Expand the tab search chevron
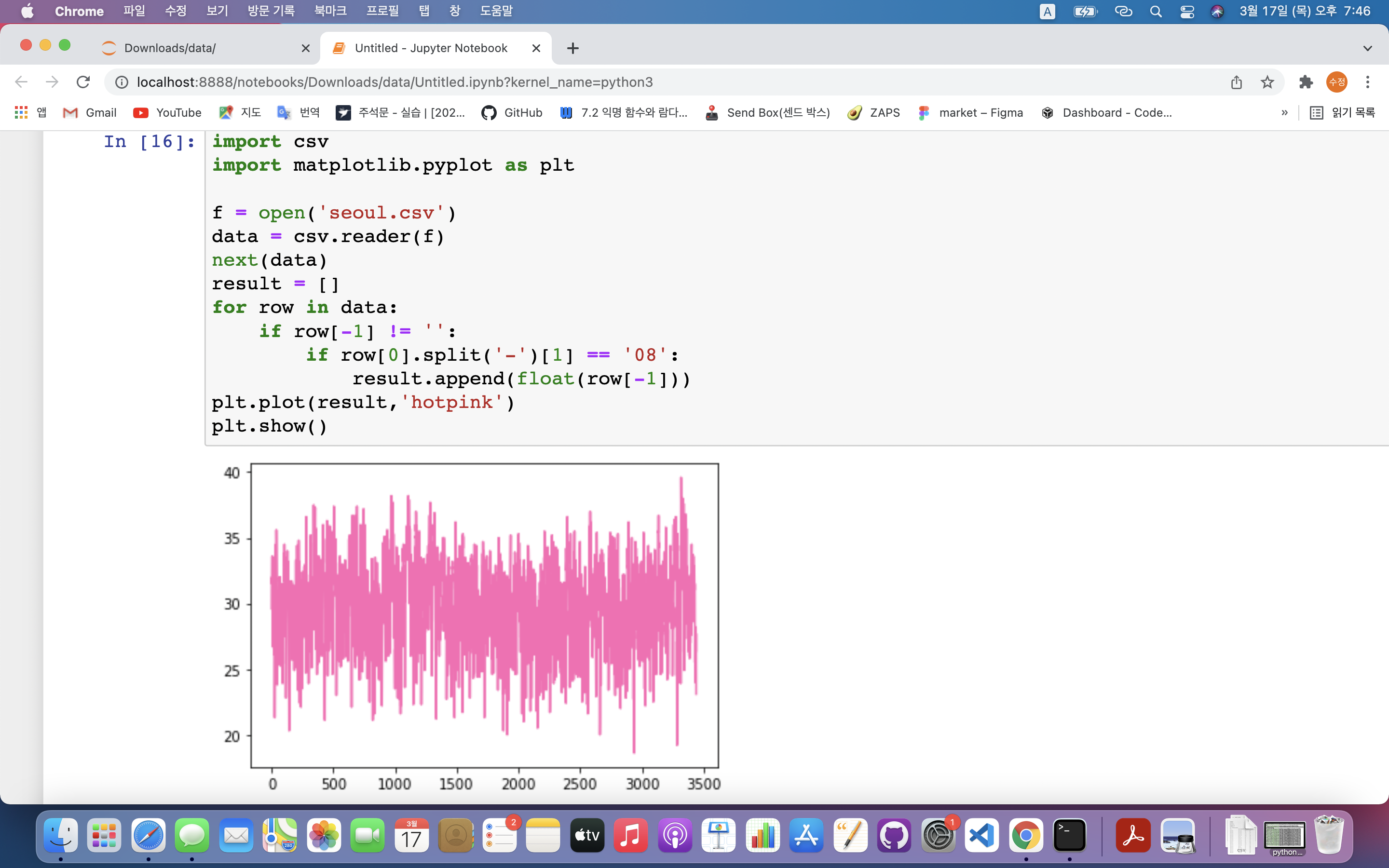 tap(1367, 48)
